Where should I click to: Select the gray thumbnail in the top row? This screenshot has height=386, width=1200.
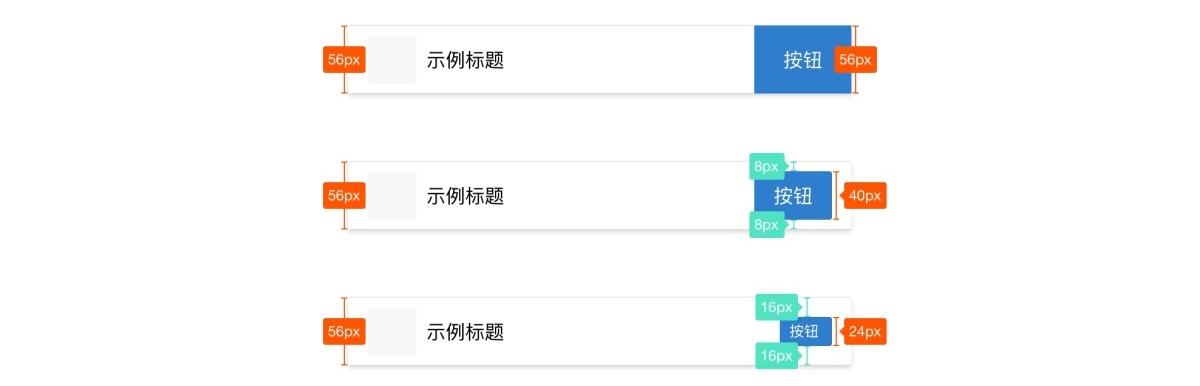point(392,60)
